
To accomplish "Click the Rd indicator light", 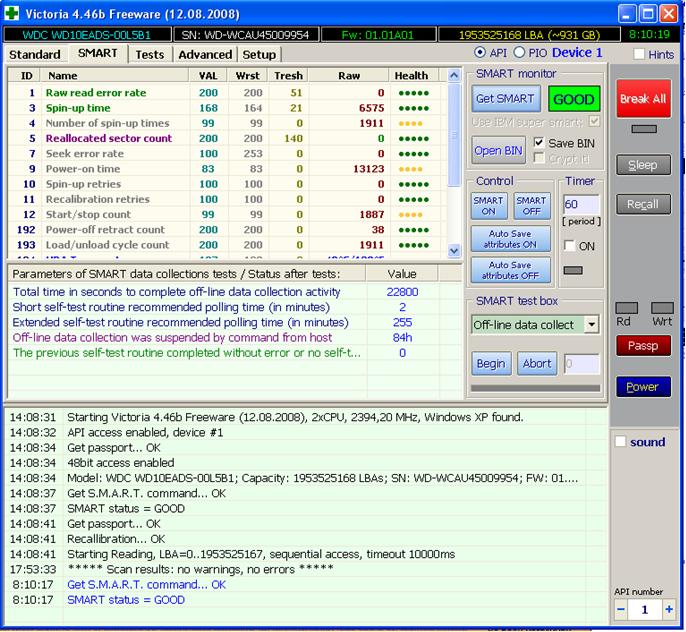I will (626, 308).
